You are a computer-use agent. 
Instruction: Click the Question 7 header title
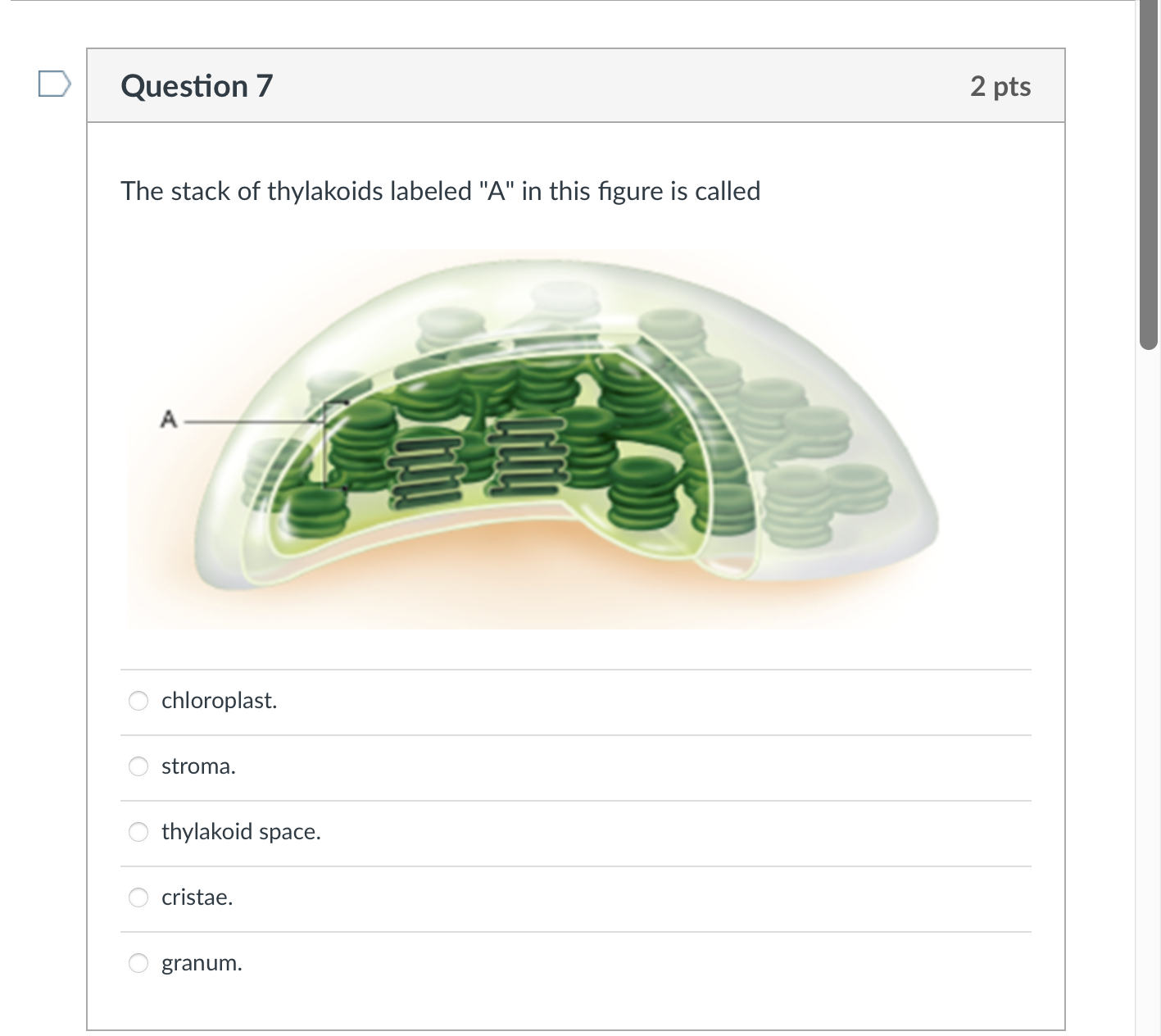[x=196, y=85]
